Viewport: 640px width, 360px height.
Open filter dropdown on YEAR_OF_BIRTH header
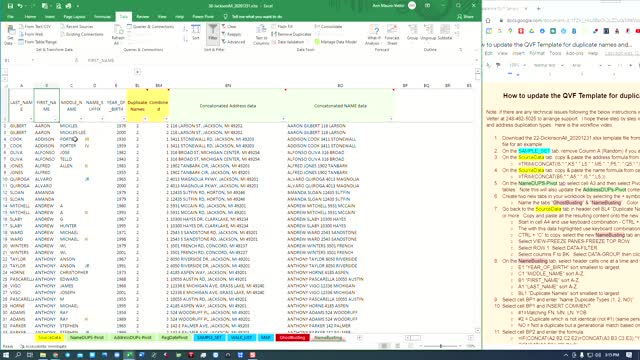[123, 119]
